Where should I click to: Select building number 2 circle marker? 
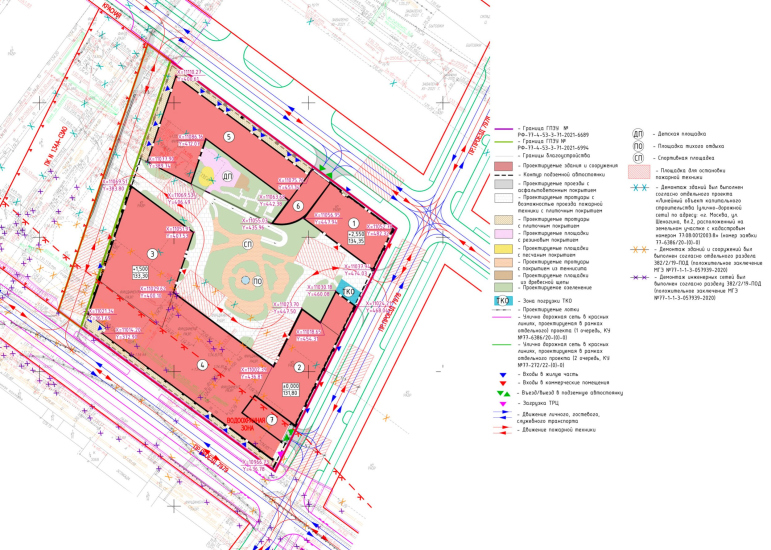(298, 367)
